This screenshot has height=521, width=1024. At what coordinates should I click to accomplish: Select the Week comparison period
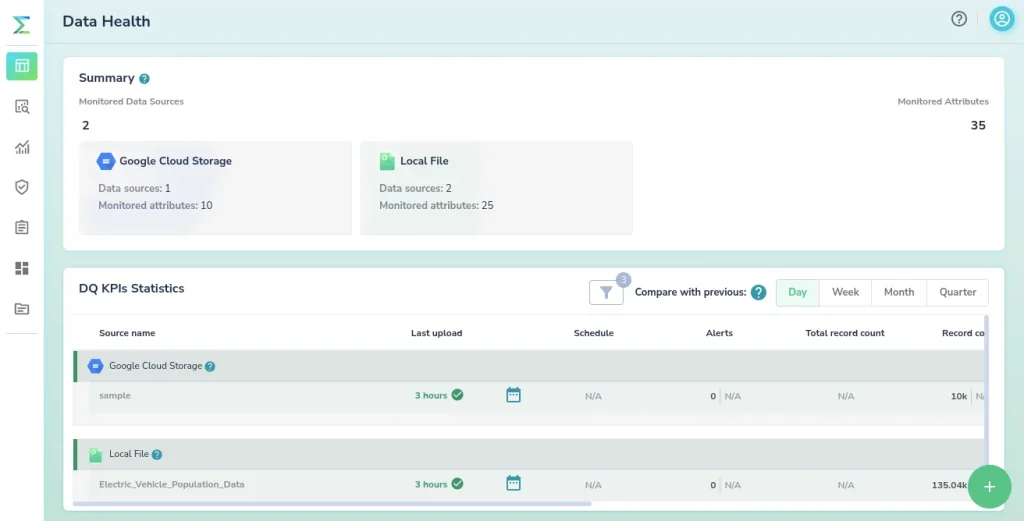tap(845, 292)
